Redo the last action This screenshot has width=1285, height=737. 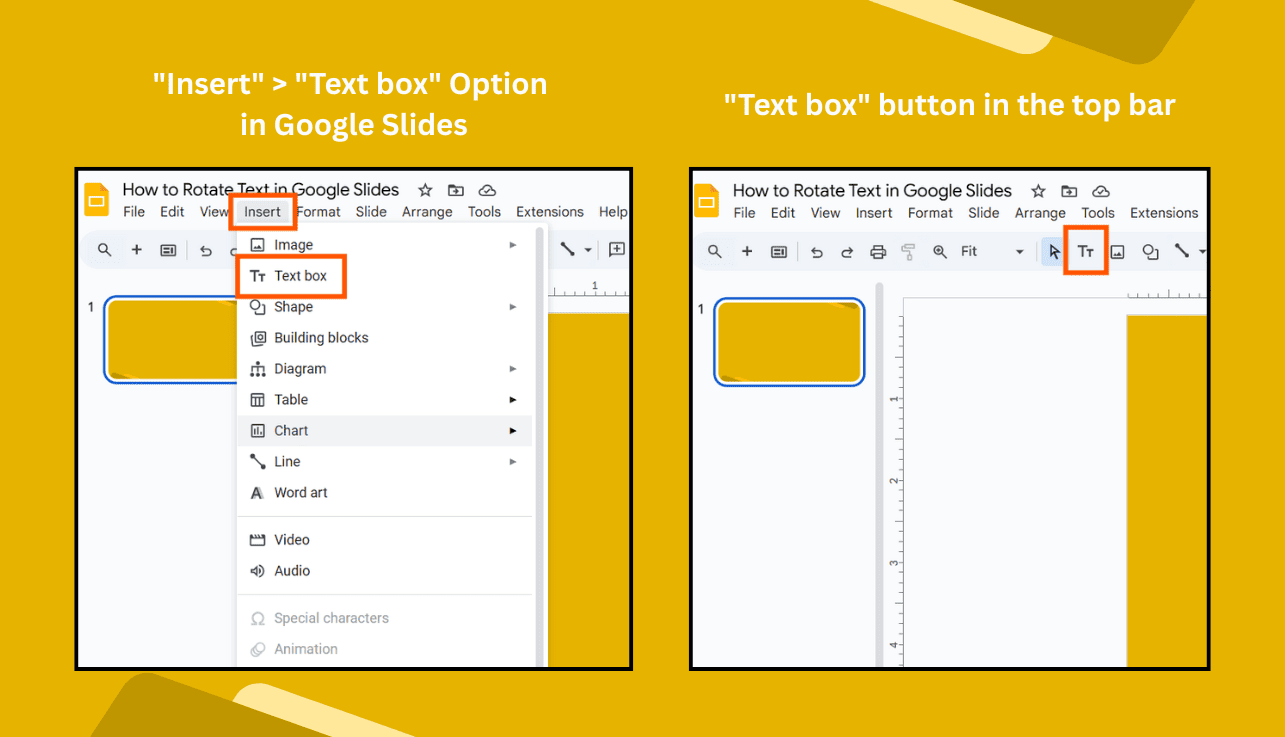[848, 251]
